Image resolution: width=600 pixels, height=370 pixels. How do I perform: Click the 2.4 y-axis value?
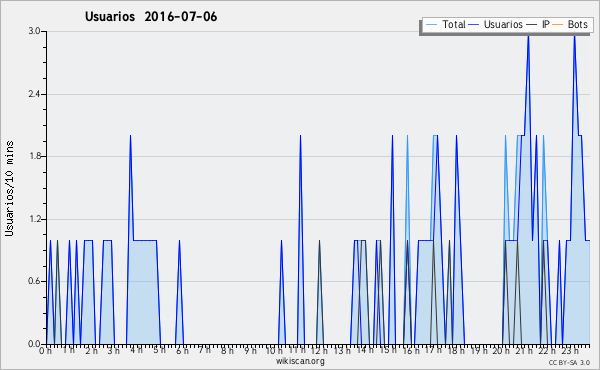(34, 94)
